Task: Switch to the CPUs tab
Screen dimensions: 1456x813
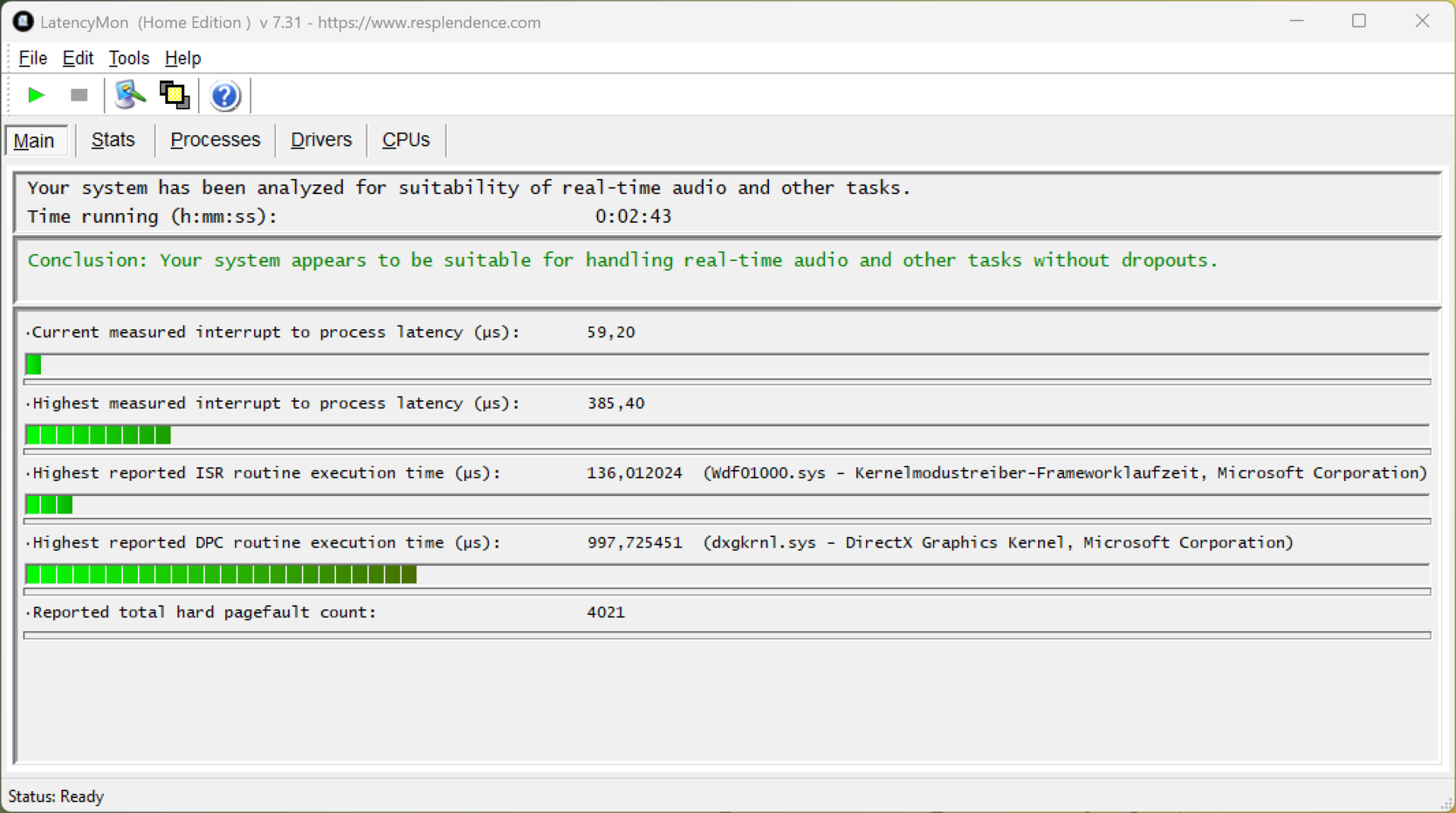Action: tap(406, 140)
